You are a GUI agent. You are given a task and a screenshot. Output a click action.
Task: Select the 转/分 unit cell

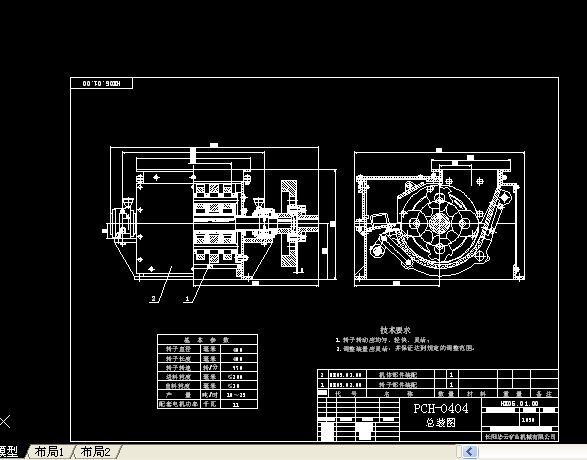[x=210, y=368]
